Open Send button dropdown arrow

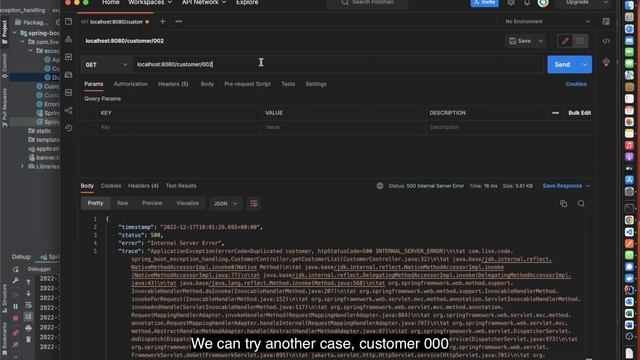[x=584, y=64]
